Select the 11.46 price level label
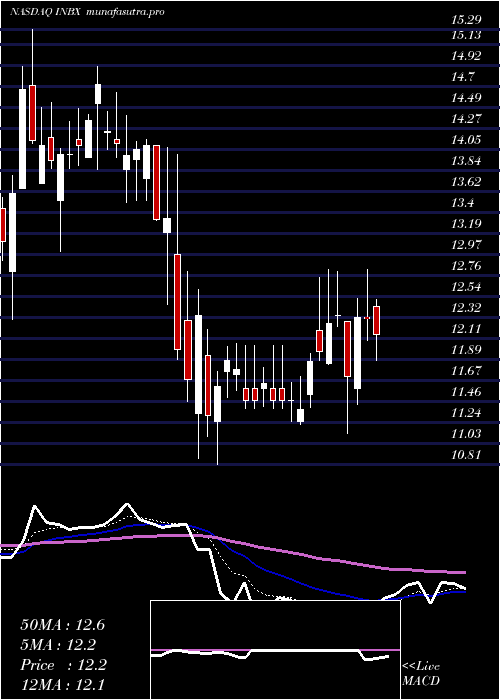This screenshot has width=500, height=700. (466, 392)
